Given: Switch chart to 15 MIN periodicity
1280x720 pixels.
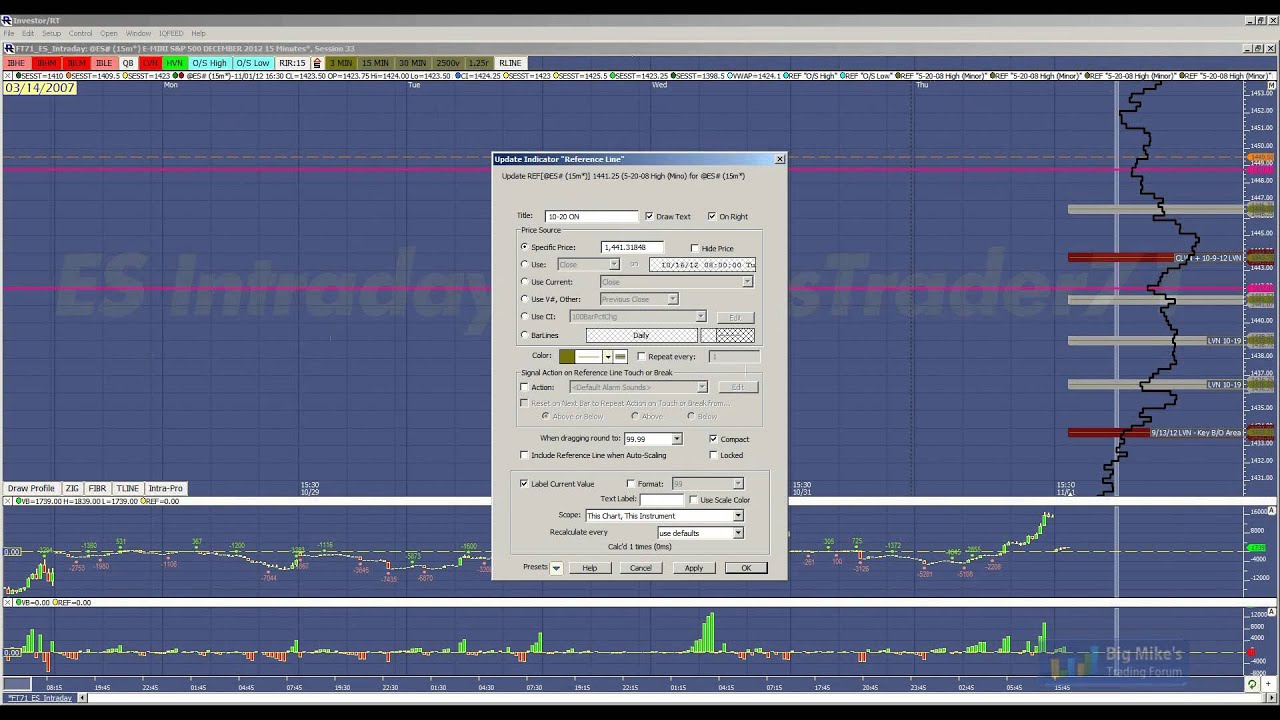Looking at the screenshot, I should pos(376,63).
